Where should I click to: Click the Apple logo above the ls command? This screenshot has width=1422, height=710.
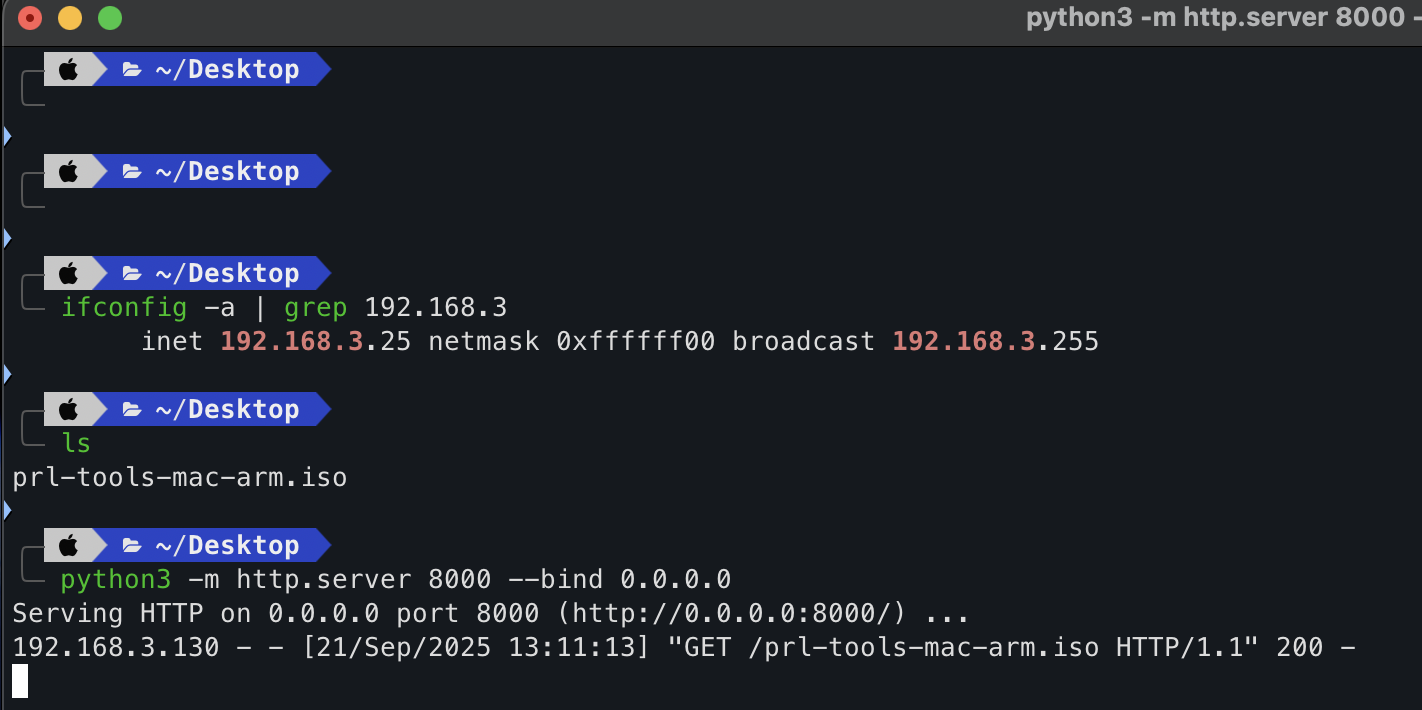(x=68, y=409)
